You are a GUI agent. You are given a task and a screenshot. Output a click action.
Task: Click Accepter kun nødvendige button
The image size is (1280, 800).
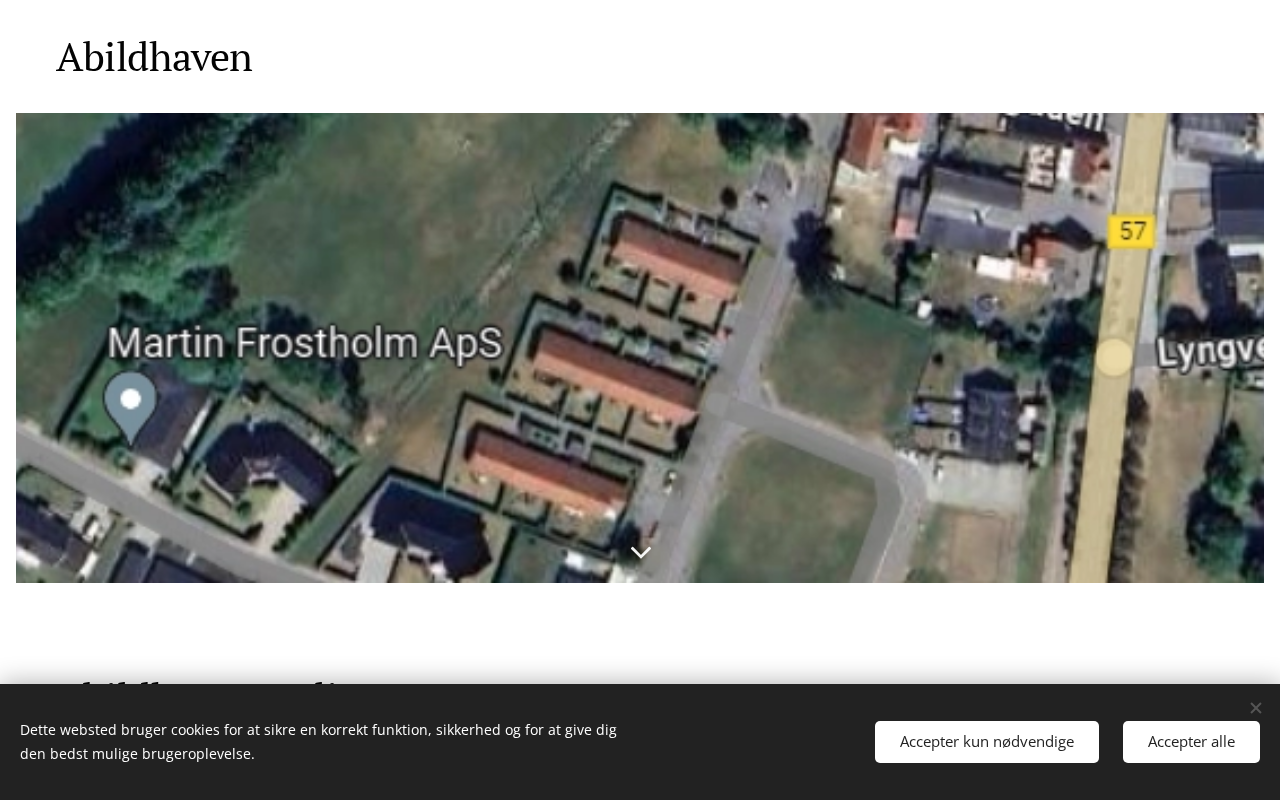[x=987, y=742]
